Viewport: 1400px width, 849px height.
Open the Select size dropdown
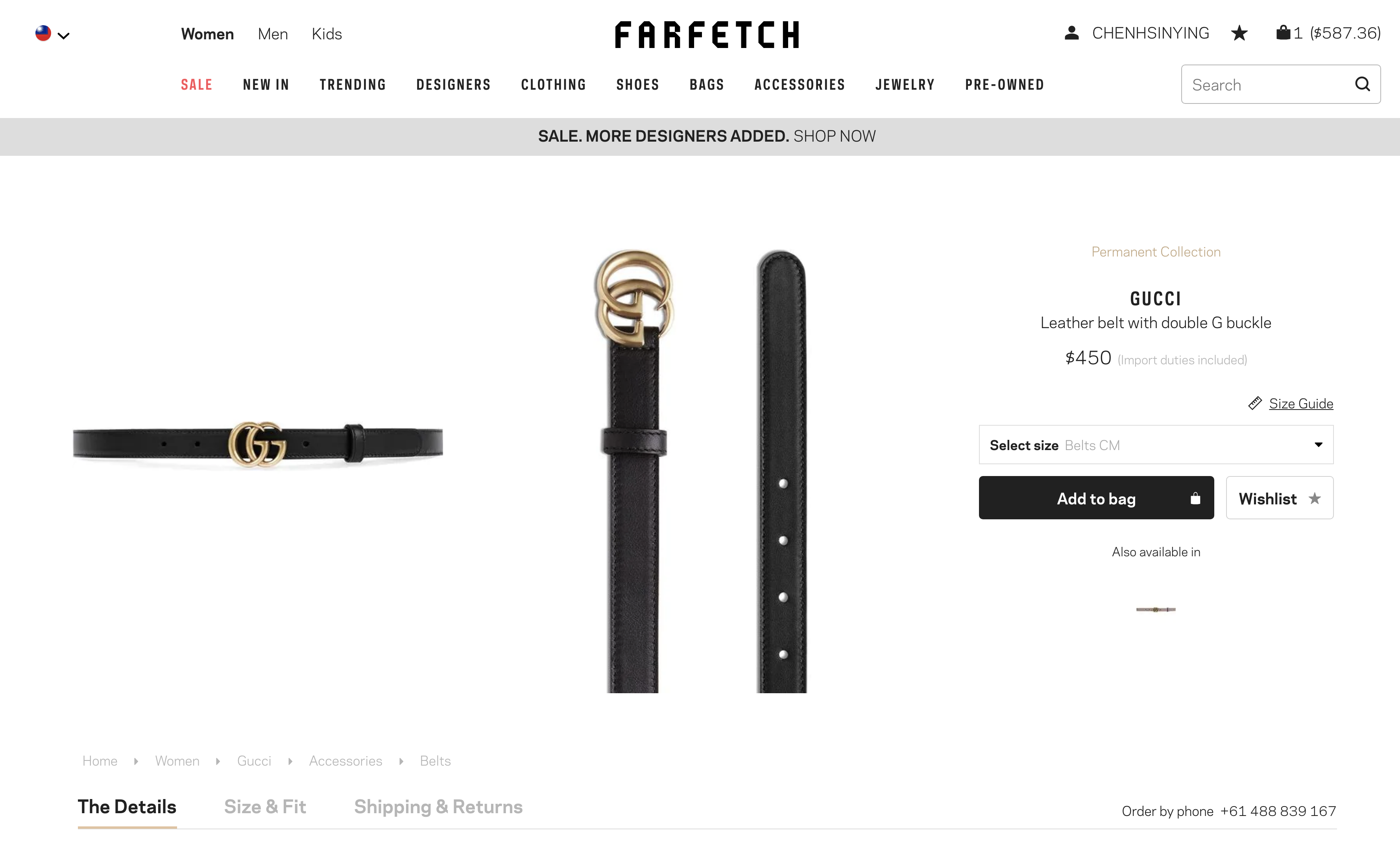click(x=1156, y=445)
